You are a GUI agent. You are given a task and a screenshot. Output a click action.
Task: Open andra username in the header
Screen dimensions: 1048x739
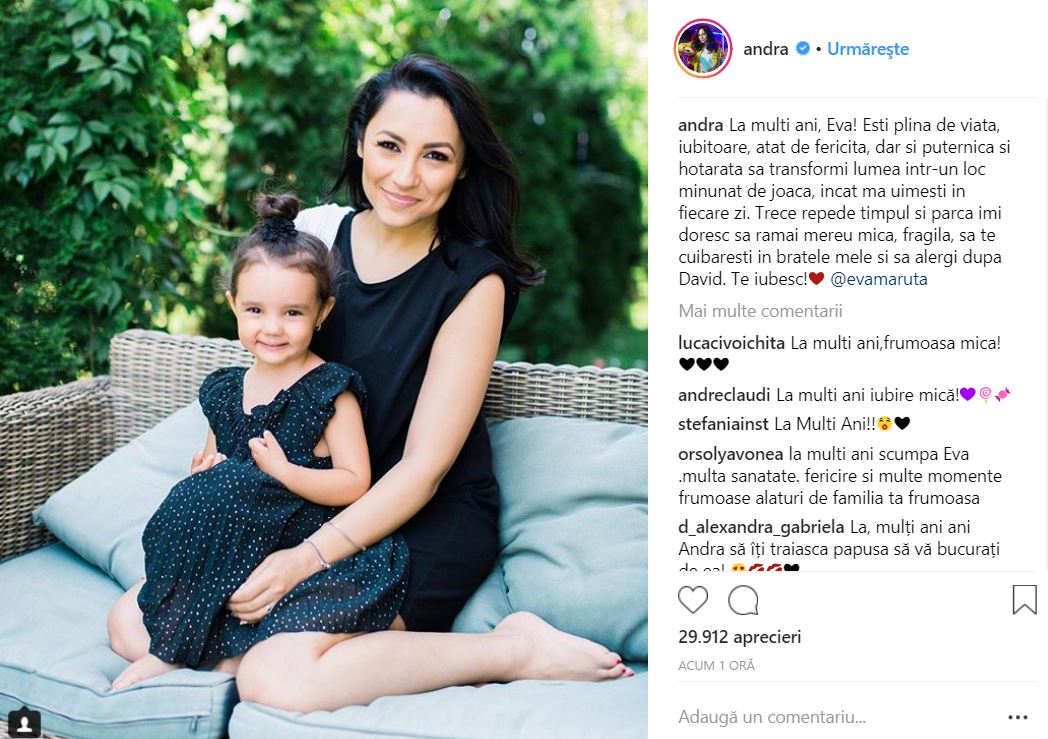coord(765,49)
